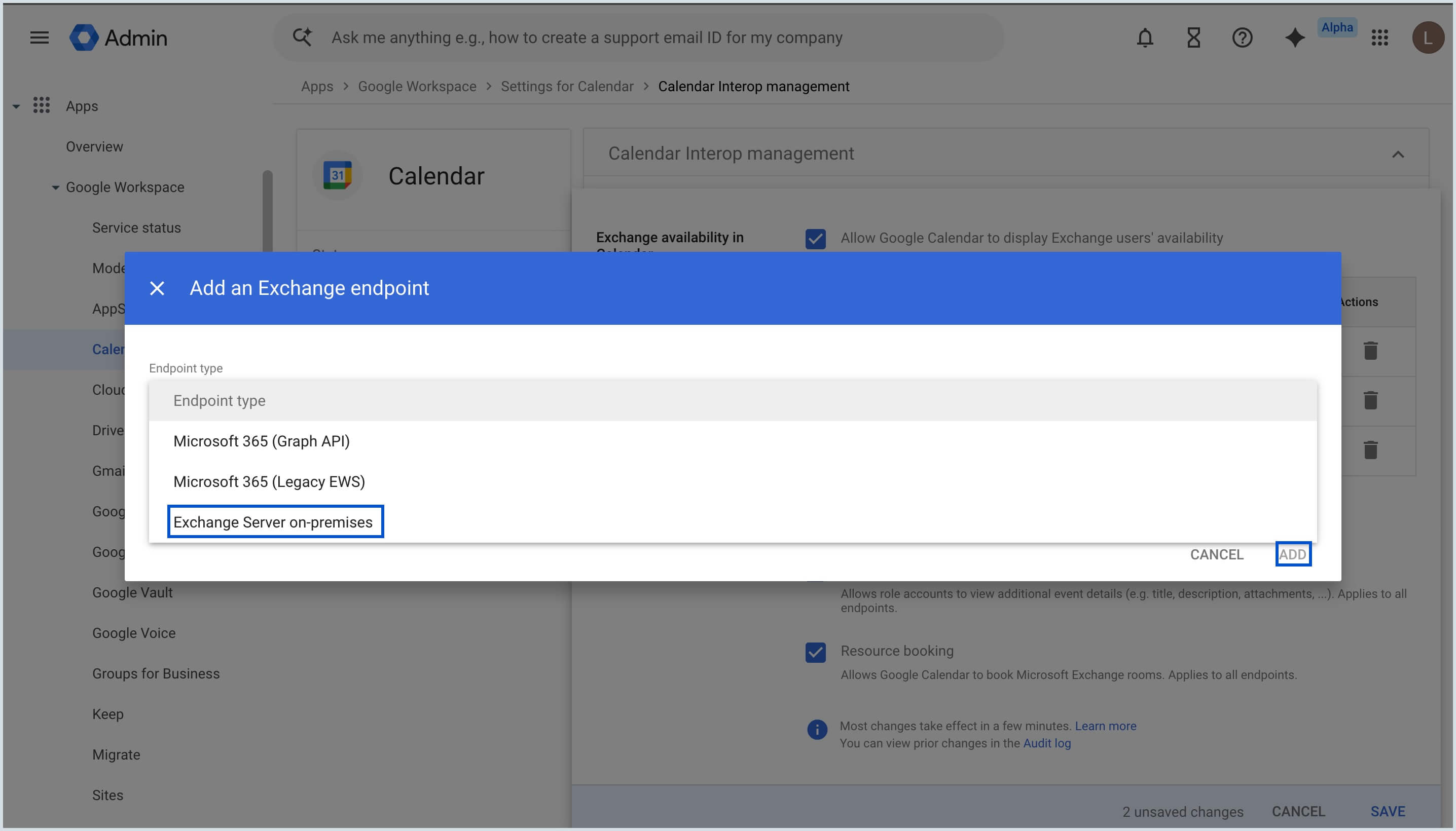Screen dimensions: 1456x831
Task: Click CANCEL in the endpoint dialog
Action: 1216,554
